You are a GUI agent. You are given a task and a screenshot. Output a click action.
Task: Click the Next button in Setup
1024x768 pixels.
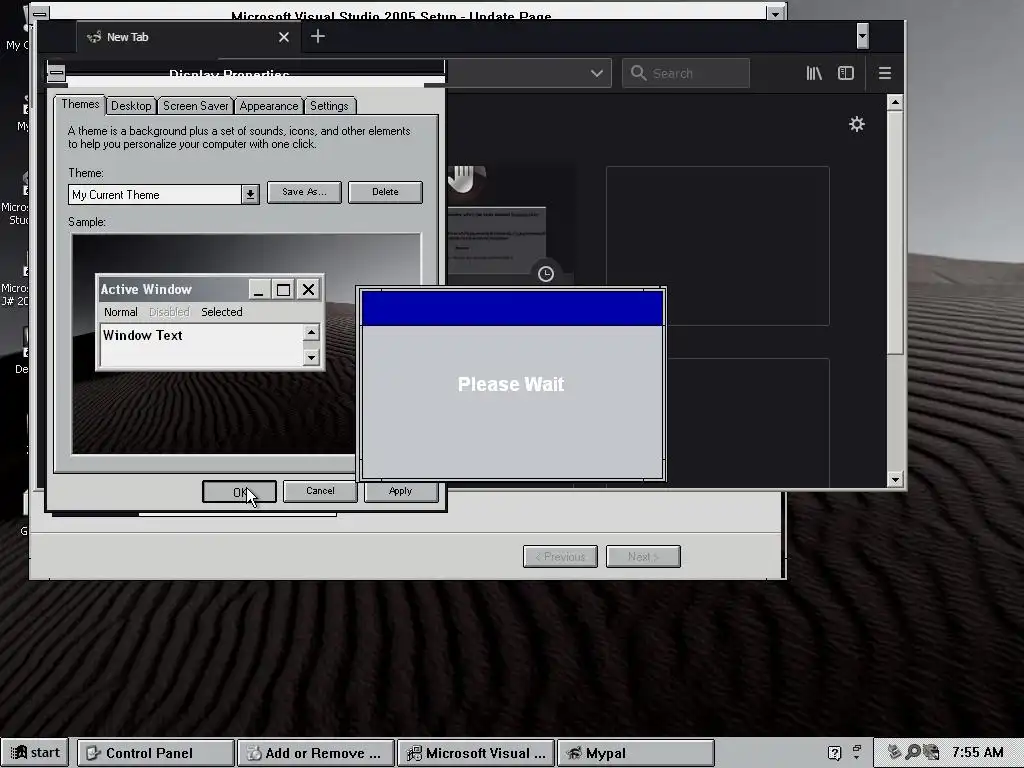[643, 557]
